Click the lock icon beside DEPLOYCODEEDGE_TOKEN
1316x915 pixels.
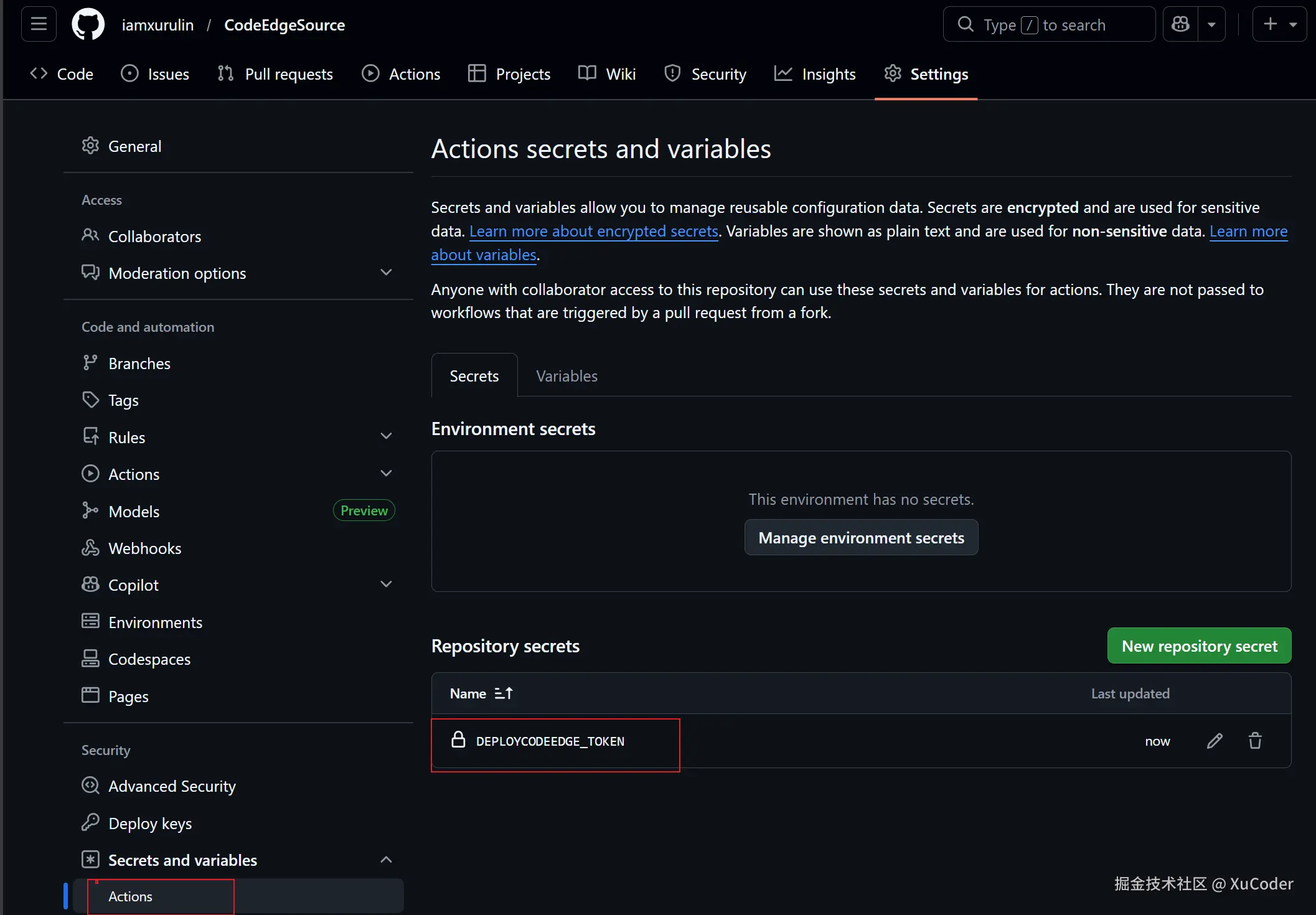(458, 740)
